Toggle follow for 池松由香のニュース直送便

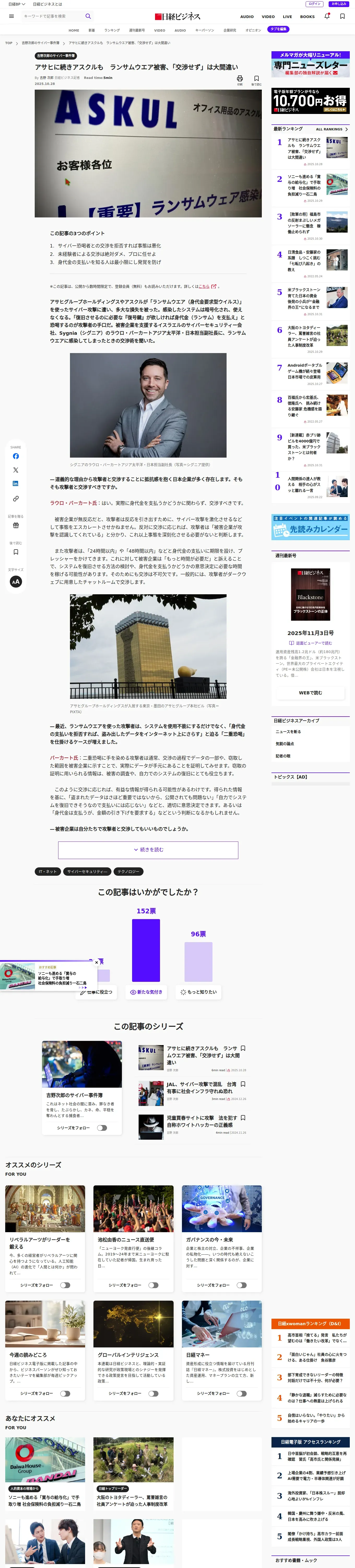pyautogui.click(x=153, y=1285)
